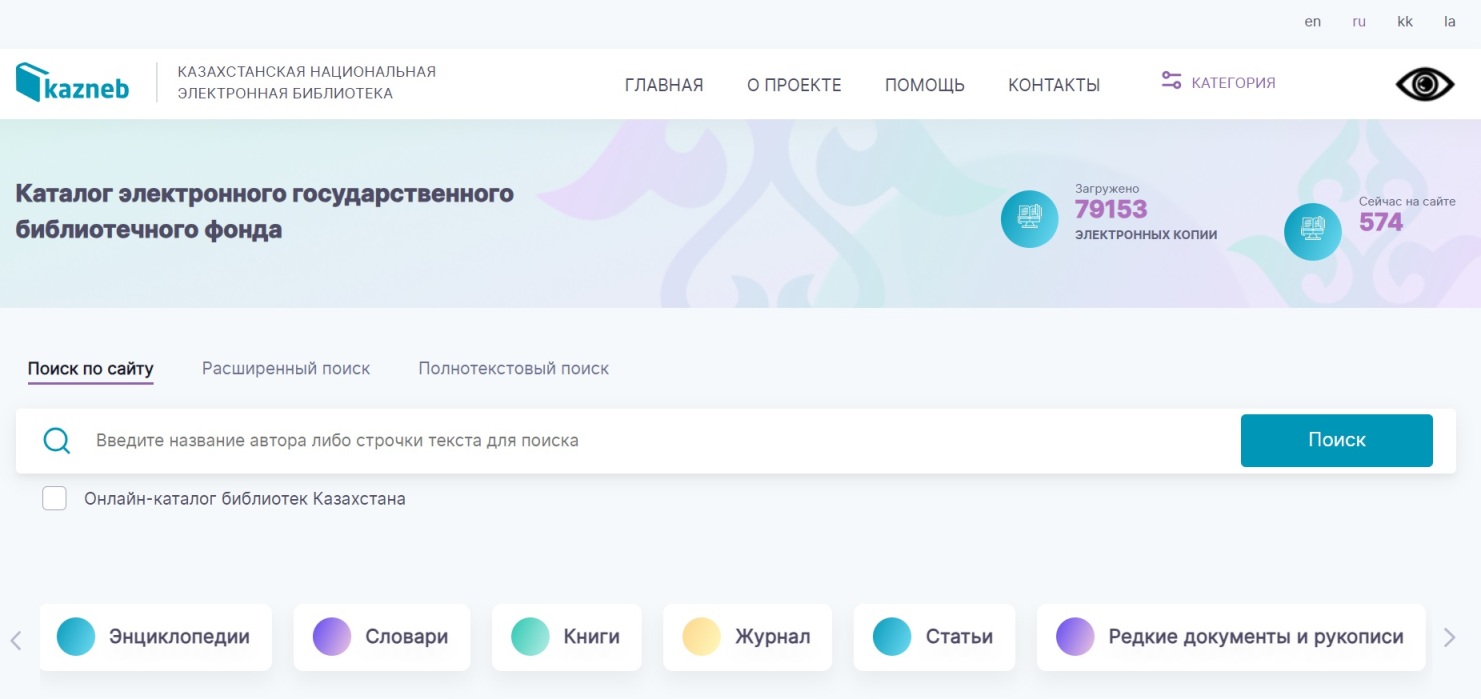
Task: Click the search magnifying glass icon
Action: click(x=58, y=441)
